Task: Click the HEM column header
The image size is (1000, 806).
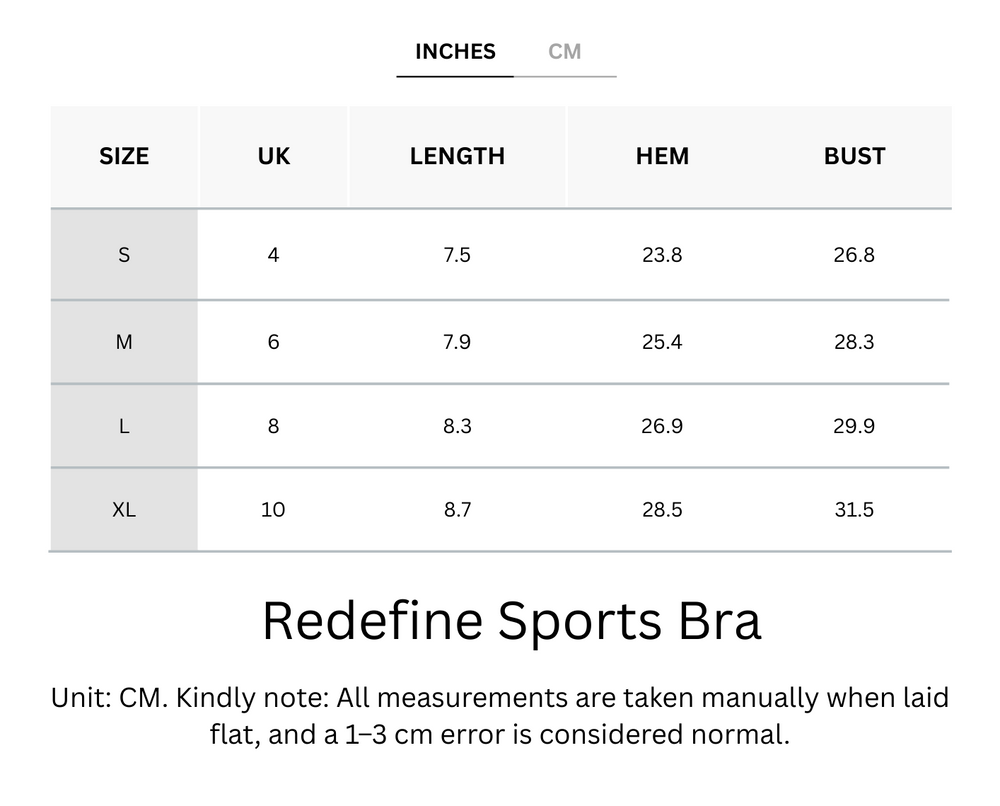Action: point(661,156)
